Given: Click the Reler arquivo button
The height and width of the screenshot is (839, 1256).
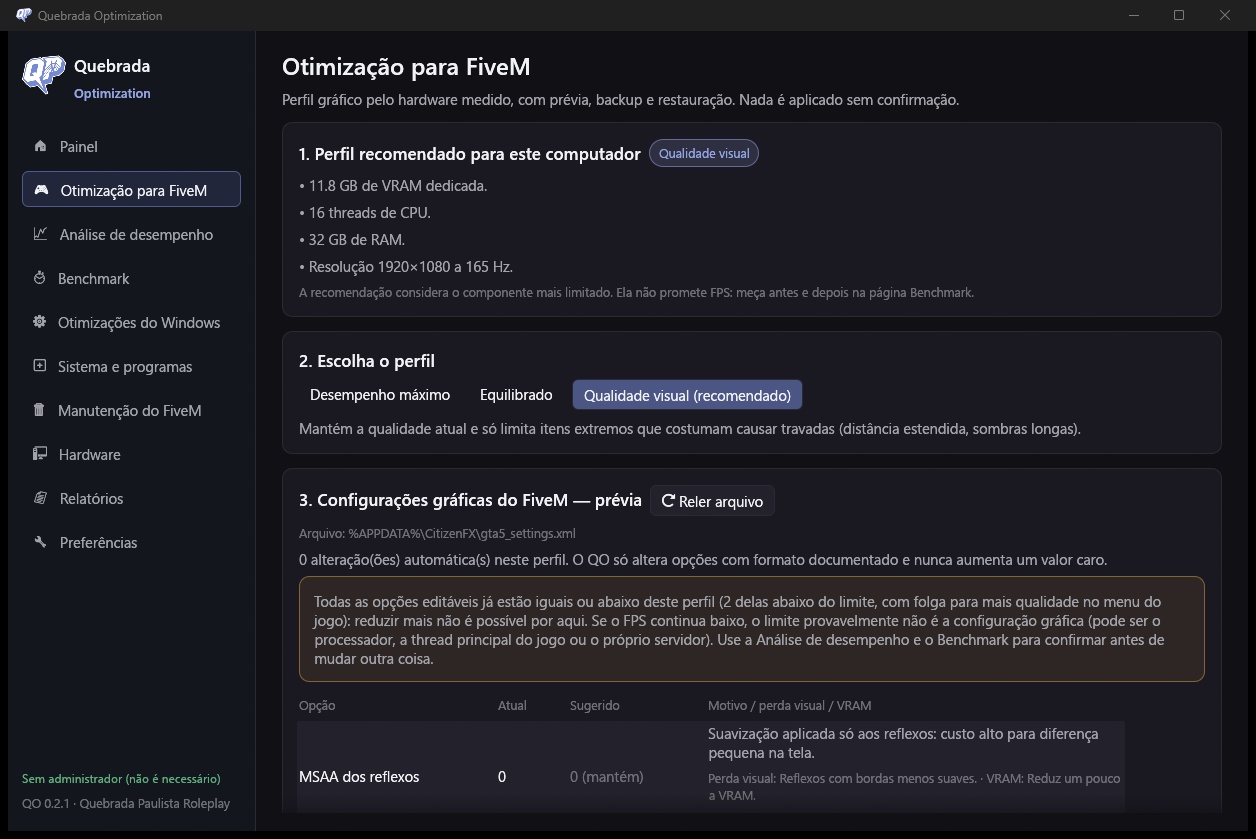Looking at the screenshot, I should pyautogui.click(x=712, y=501).
